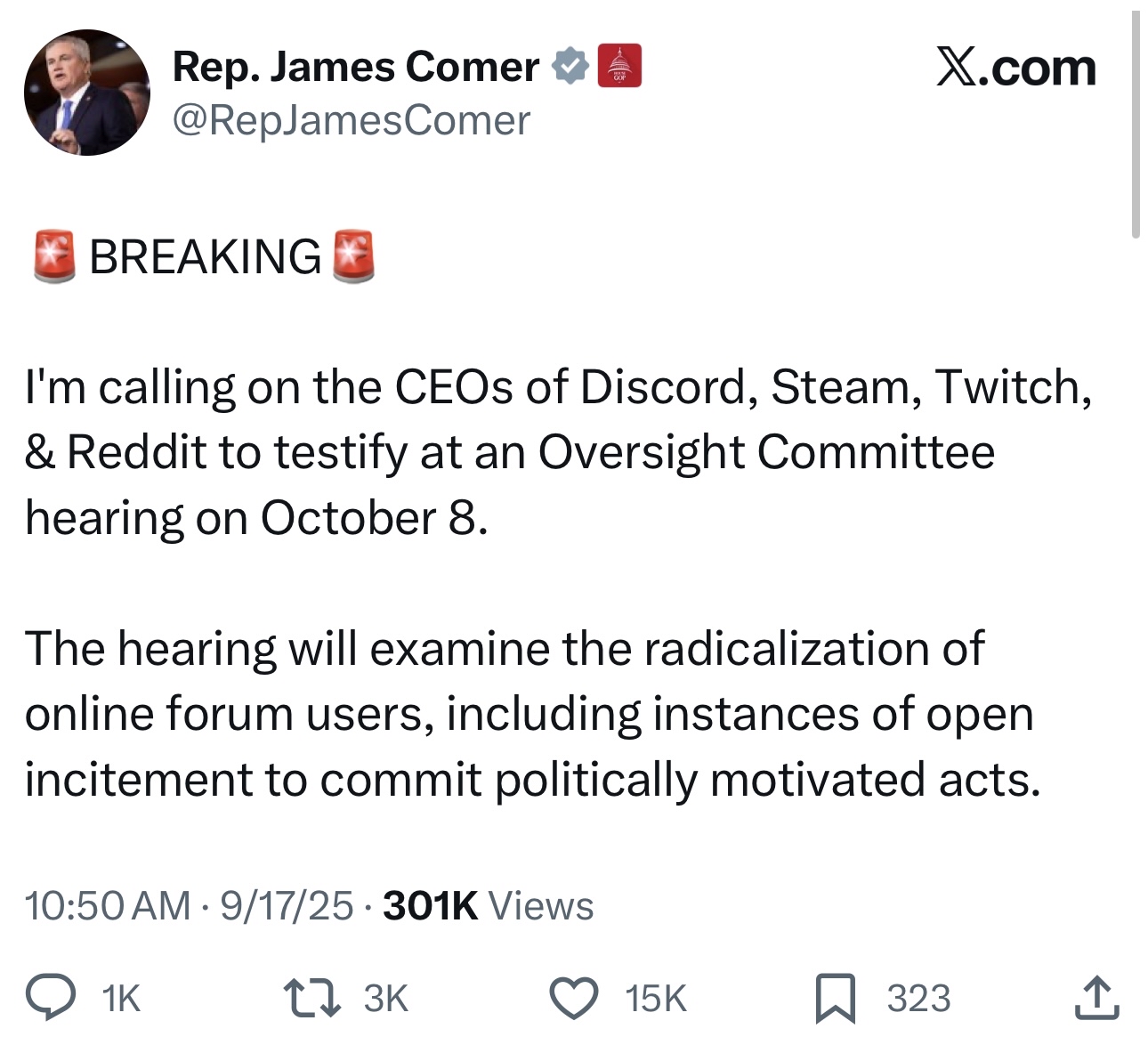Click the siren emoji before BREAKING
Viewport: 1148px width, 1061px height.
pos(54,256)
